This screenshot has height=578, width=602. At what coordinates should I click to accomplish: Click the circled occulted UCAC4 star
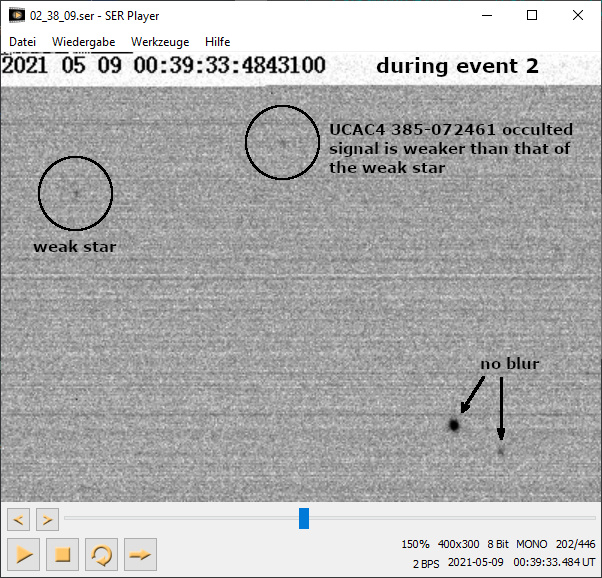point(282,143)
